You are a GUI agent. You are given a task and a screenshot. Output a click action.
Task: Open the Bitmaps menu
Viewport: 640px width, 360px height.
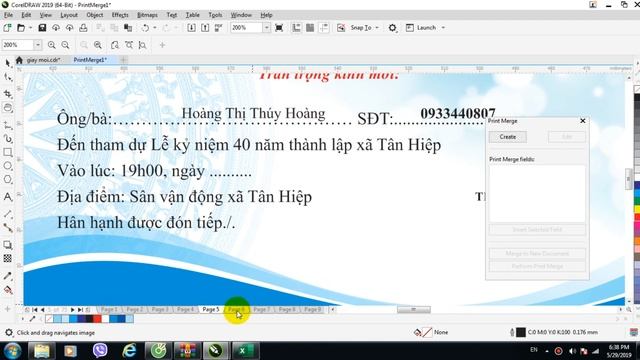[x=147, y=15]
